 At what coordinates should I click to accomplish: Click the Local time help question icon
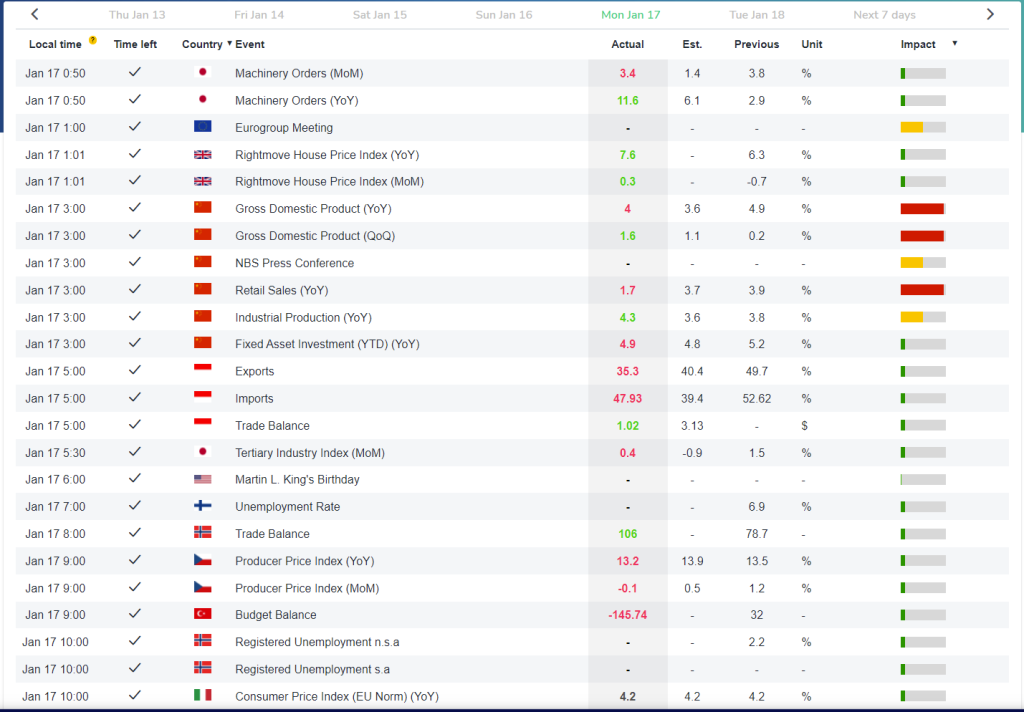[x=93, y=40]
